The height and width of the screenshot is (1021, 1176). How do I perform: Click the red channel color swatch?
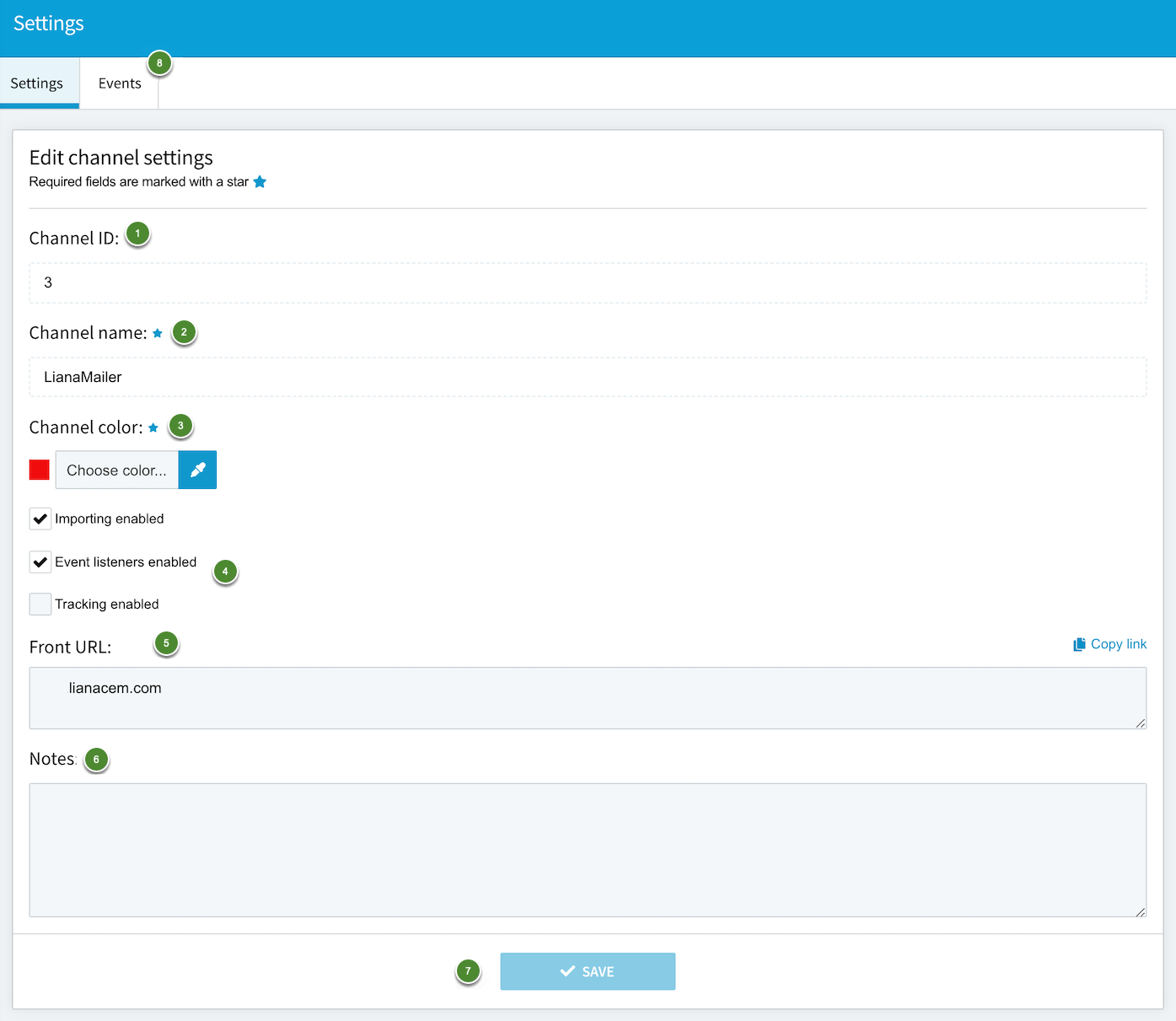coord(40,470)
